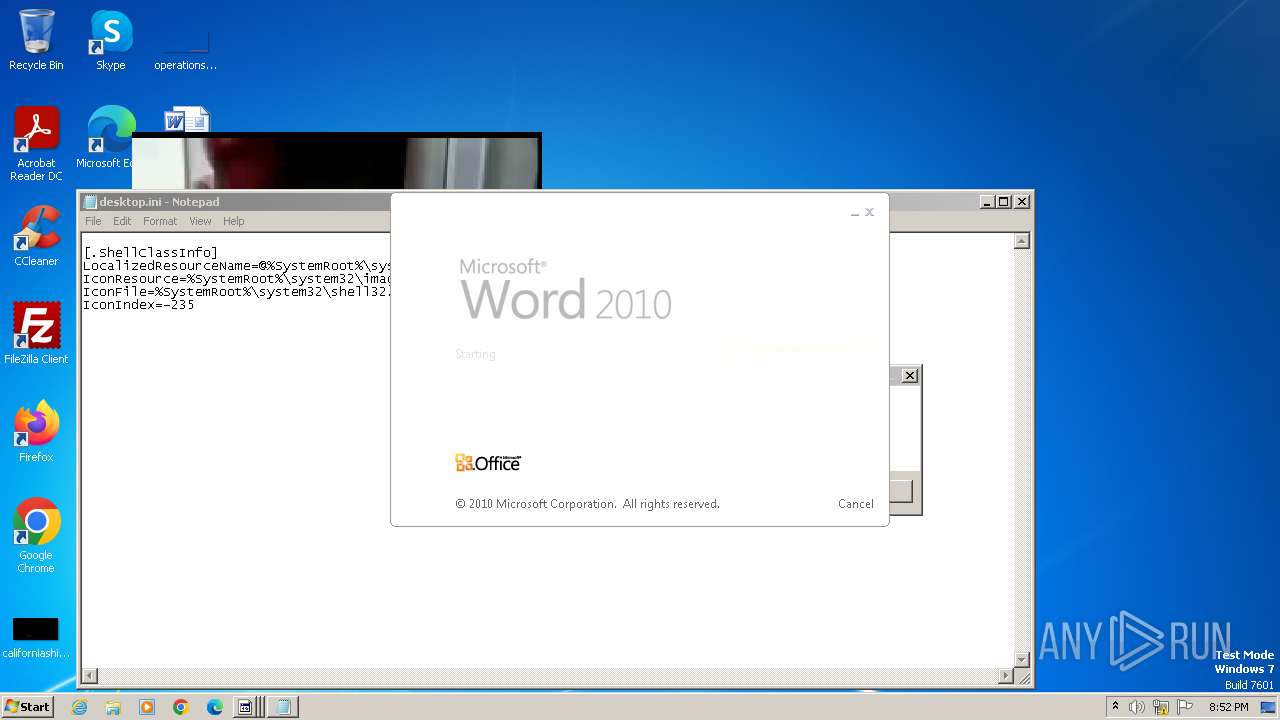Viewport: 1280px width, 720px height.
Task: Click the Start button
Action: tap(27, 707)
